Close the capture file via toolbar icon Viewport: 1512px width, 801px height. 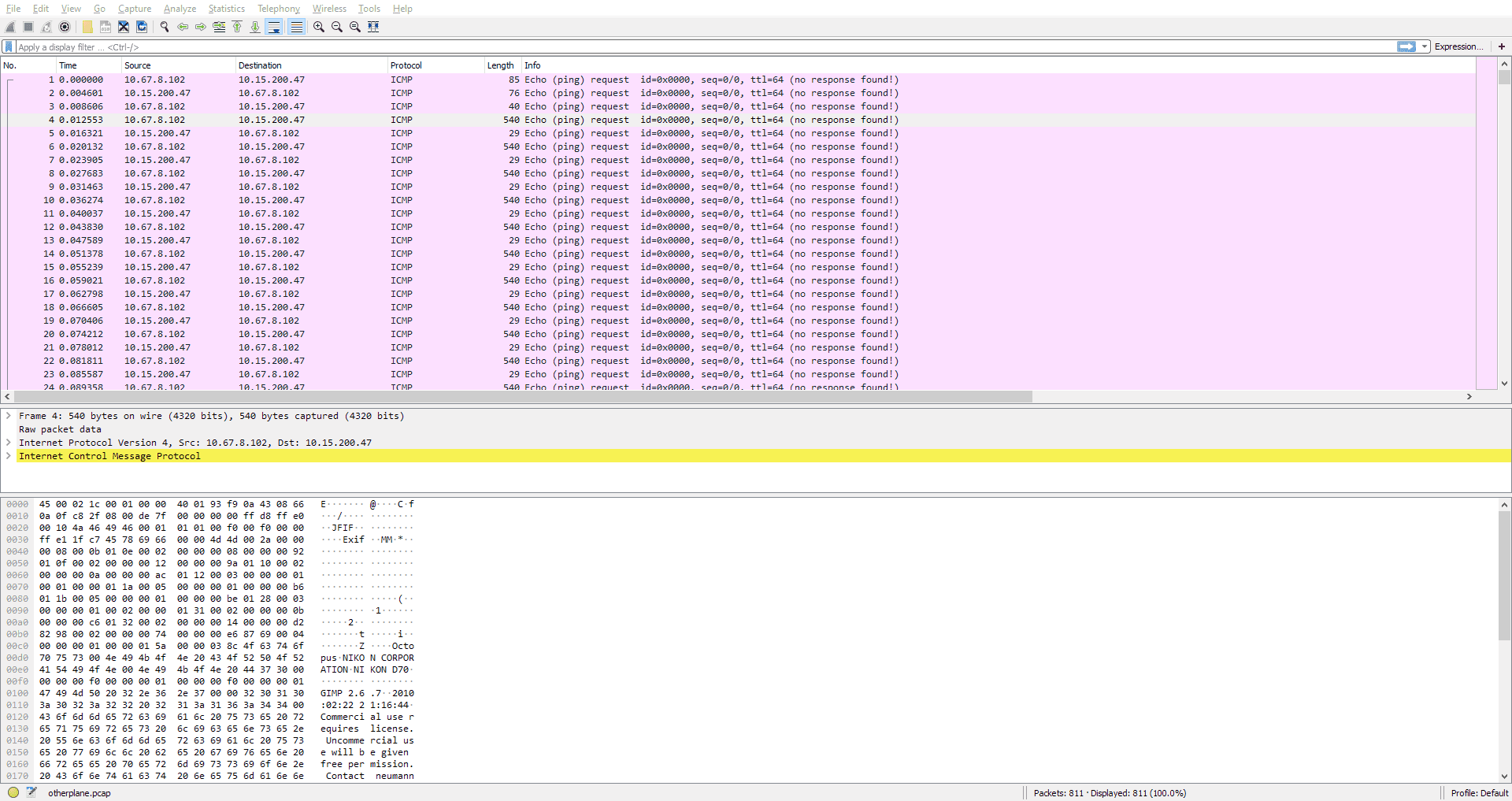(x=124, y=27)
